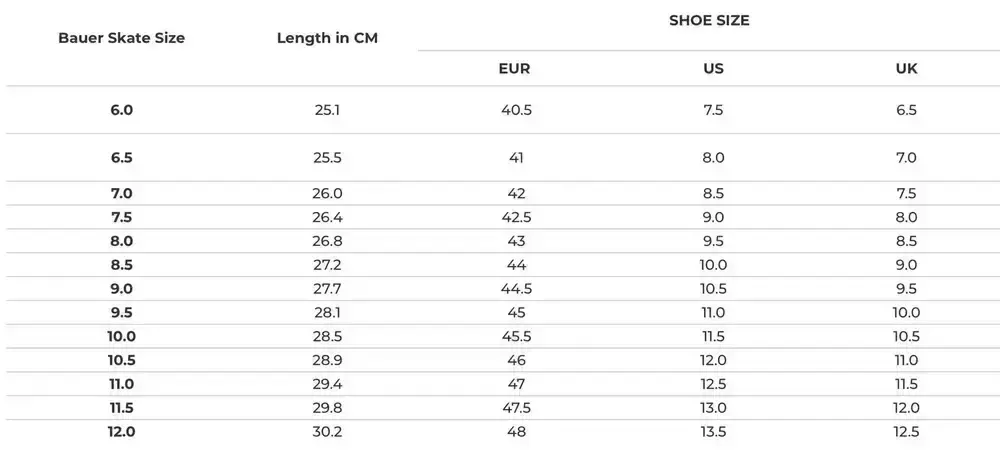This screenshot has width=1000, height=451.
Task: Select the 28.9 length cell
Action: [x=327, y=360]
